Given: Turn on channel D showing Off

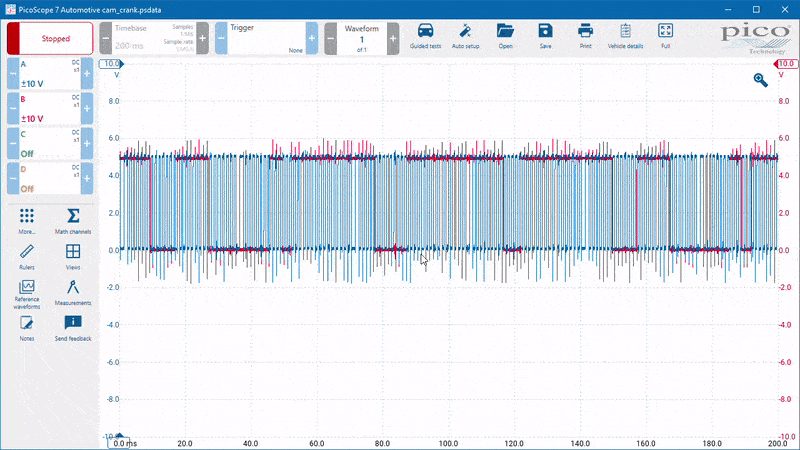Looking at the screenshot, I should (50, 179).
